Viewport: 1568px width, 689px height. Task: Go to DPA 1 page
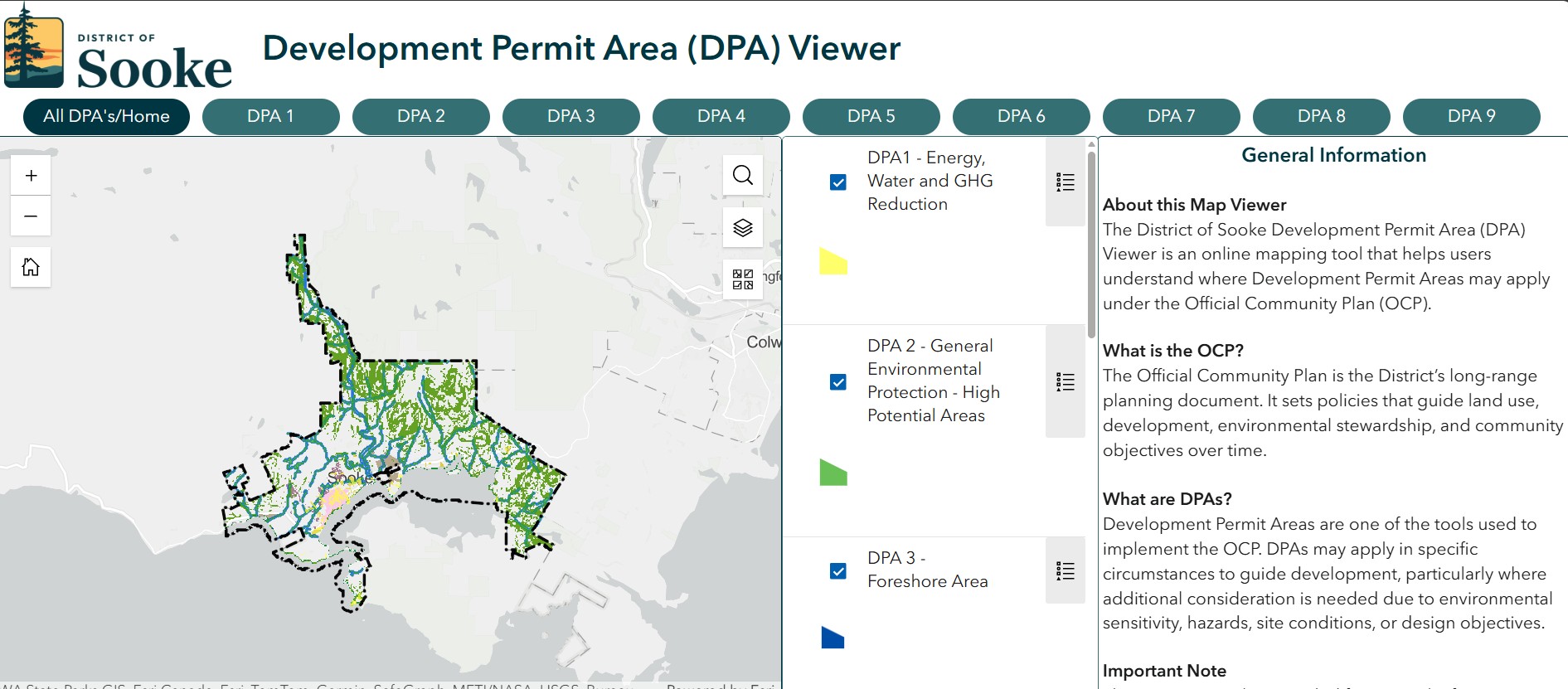click(270, 116)
